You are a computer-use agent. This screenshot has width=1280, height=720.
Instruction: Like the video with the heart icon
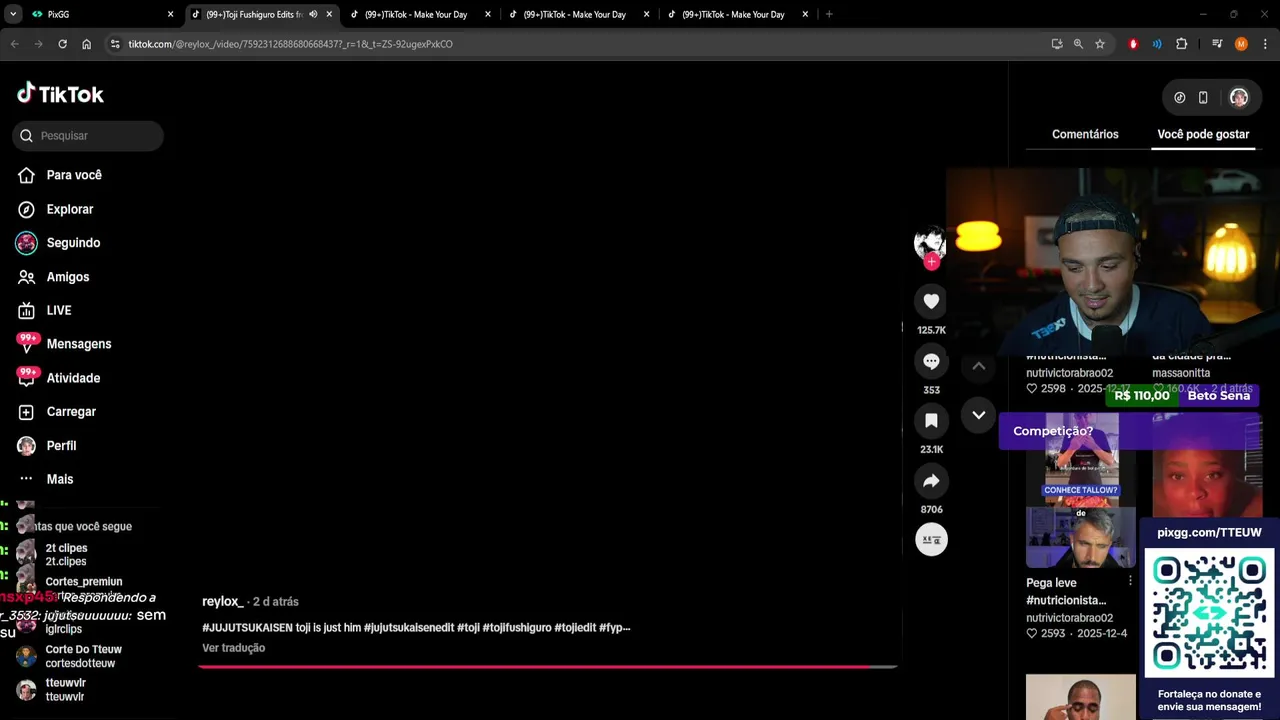point(931,301)
